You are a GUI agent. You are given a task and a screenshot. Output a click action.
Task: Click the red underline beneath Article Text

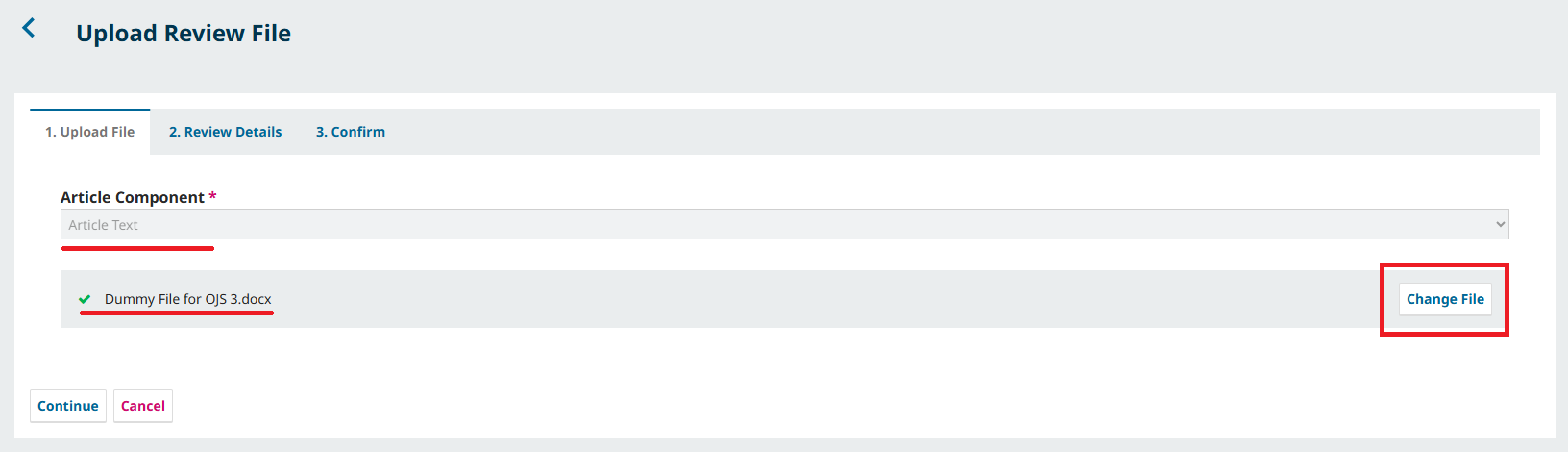click(137, 248)
